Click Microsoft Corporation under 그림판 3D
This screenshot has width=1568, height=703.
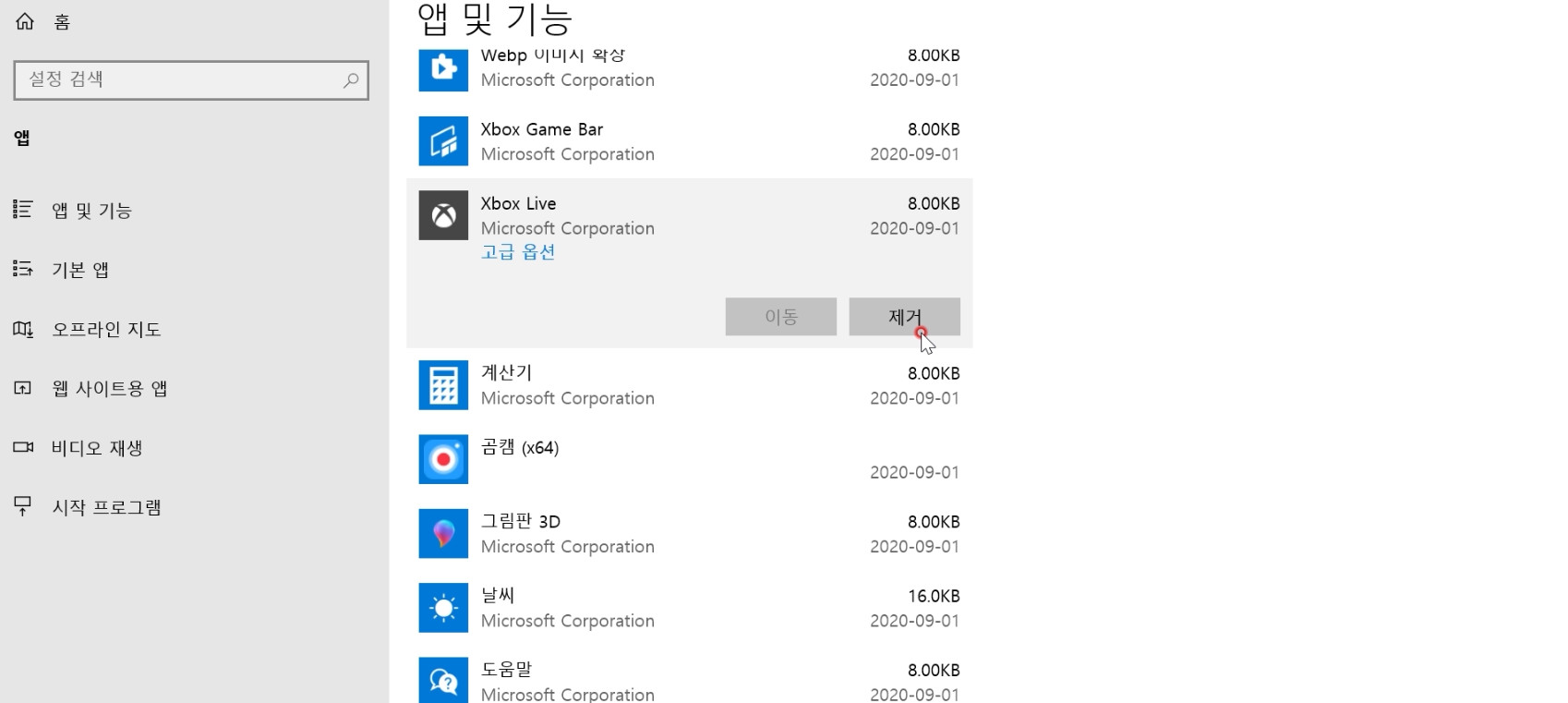tap(568, 546)
